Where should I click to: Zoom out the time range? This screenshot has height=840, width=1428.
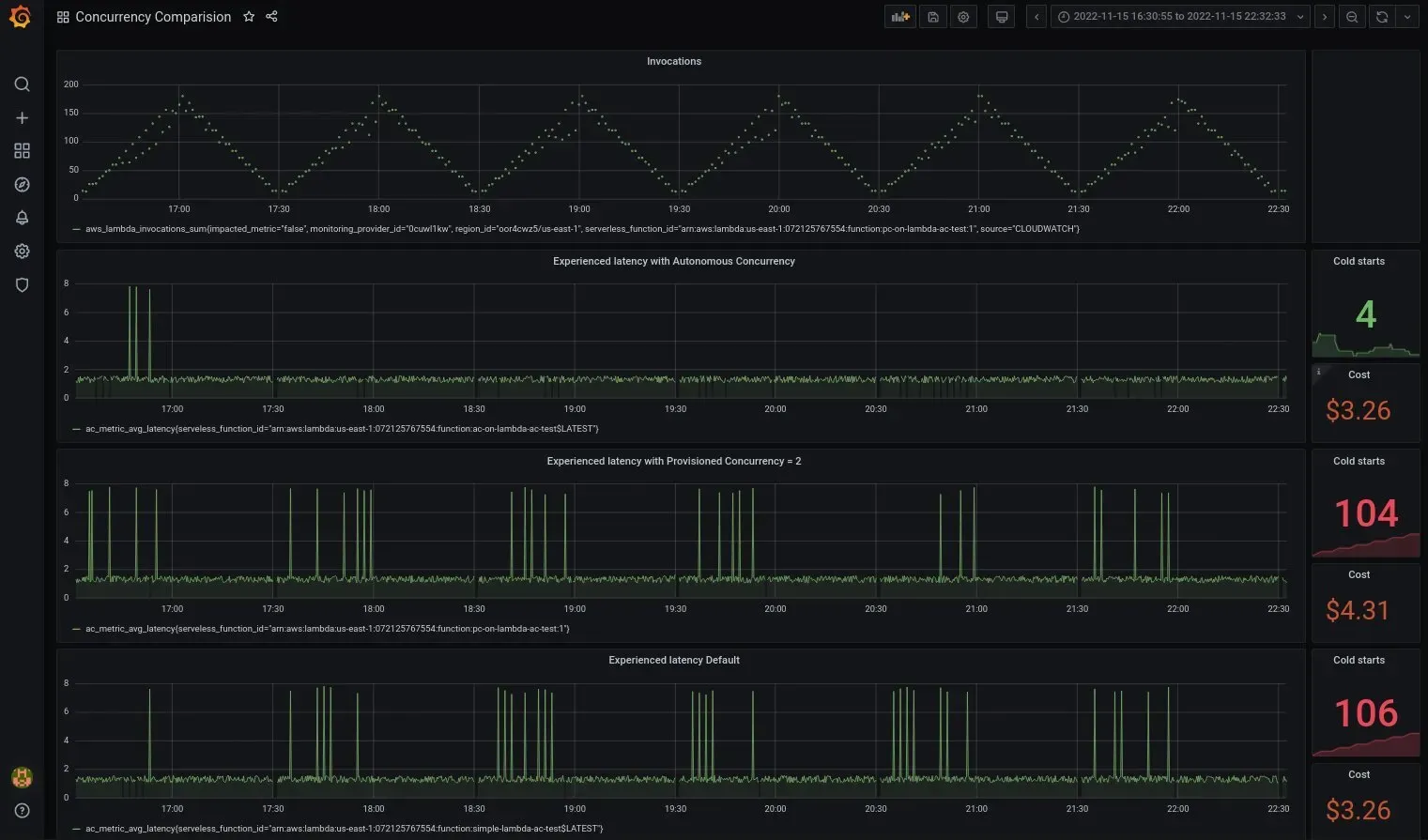point(1352,17)
